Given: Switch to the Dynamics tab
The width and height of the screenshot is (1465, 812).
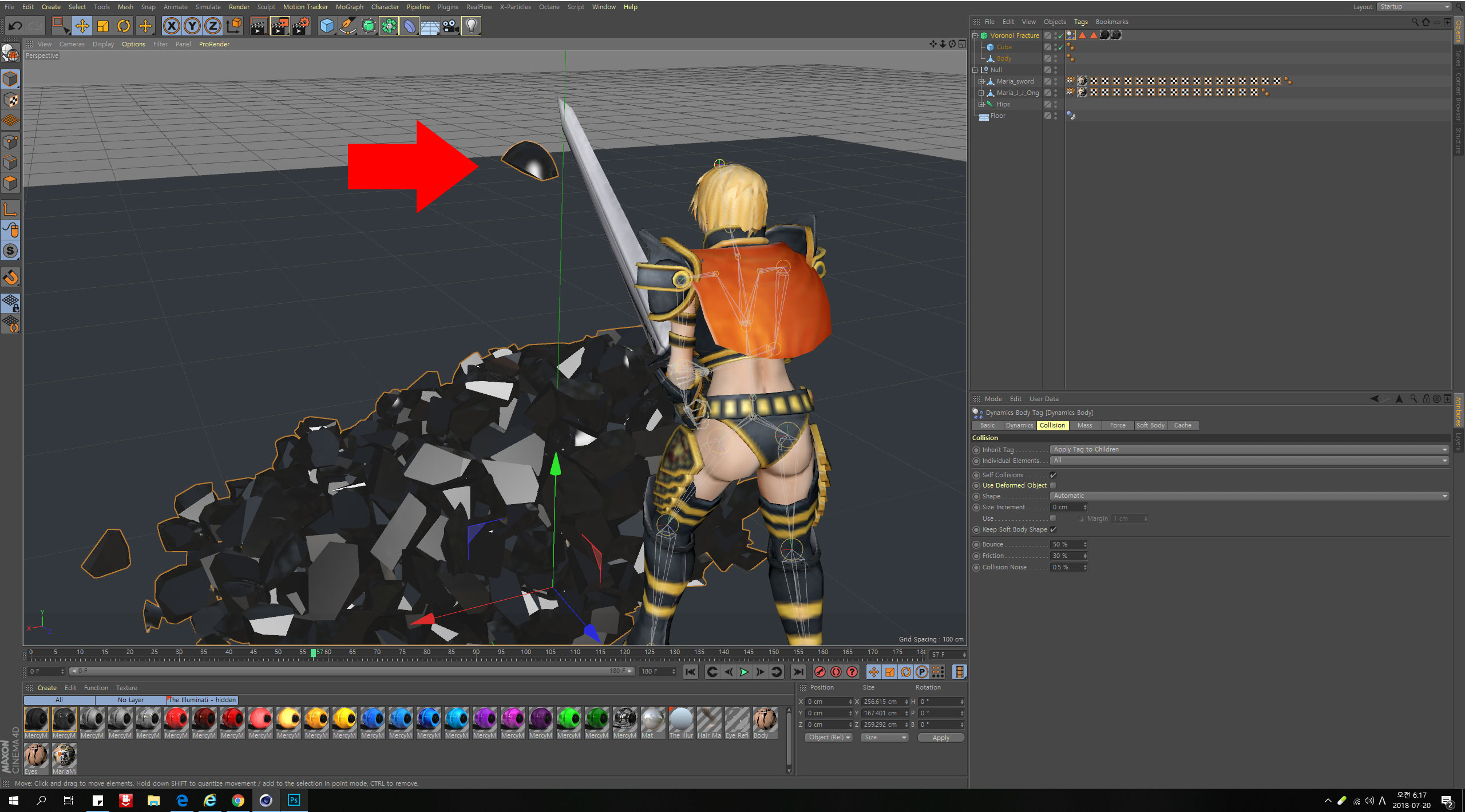Looking at the screenshot, I should tap(1019, 425).
